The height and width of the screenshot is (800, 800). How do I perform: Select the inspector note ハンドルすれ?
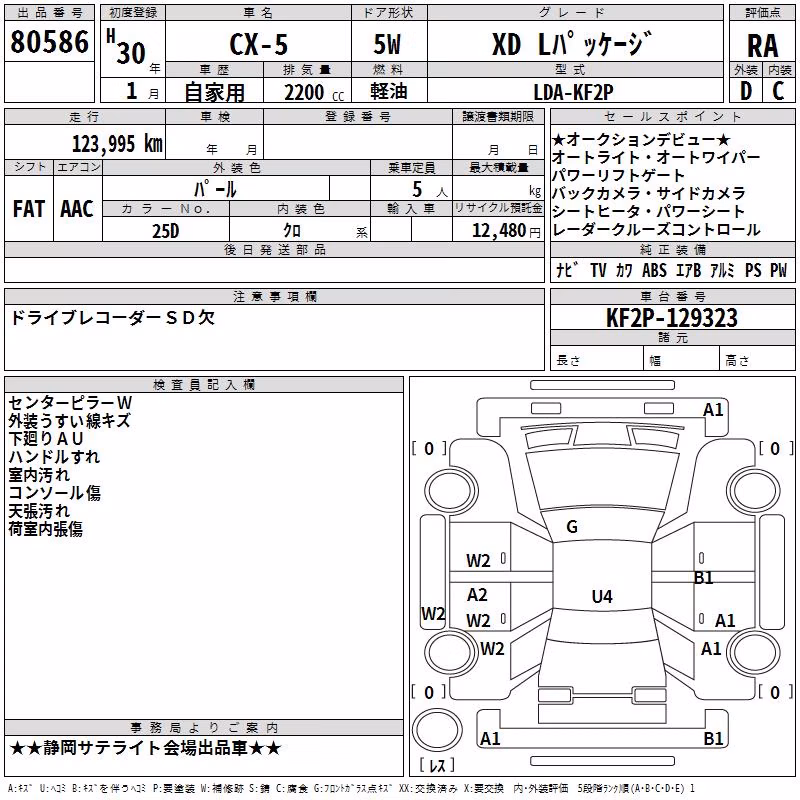(54, 456)
